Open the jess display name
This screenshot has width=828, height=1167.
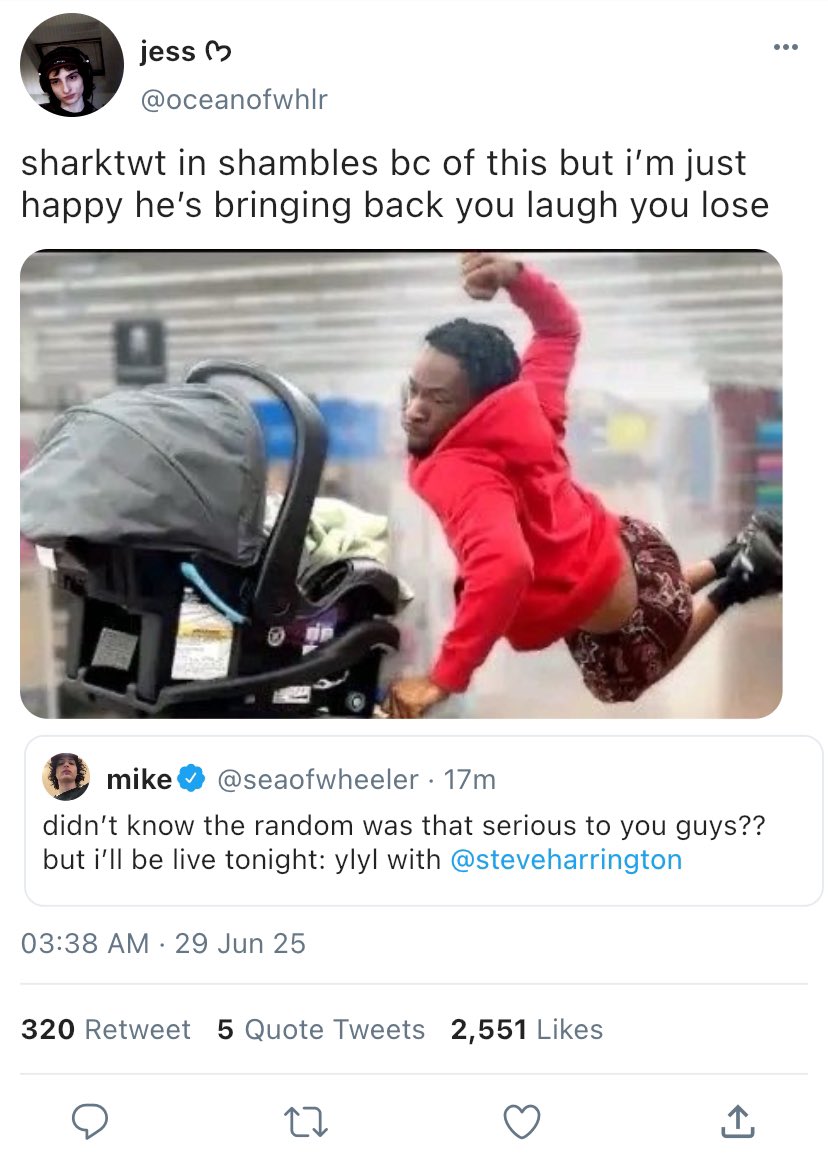click(x=168, y=51)
